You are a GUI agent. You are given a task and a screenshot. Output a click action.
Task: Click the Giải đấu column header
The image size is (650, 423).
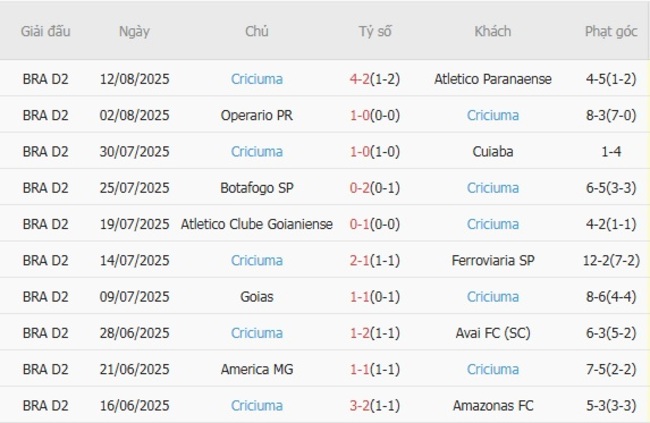coord(46,31)
